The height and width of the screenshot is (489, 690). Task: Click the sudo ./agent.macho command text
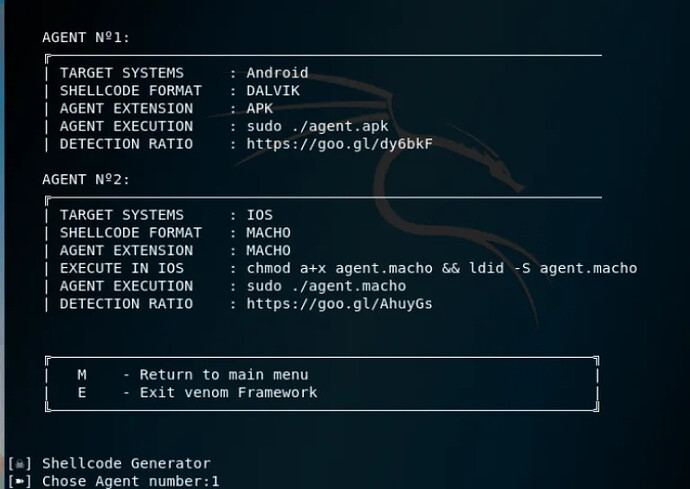tap(326, 286)
